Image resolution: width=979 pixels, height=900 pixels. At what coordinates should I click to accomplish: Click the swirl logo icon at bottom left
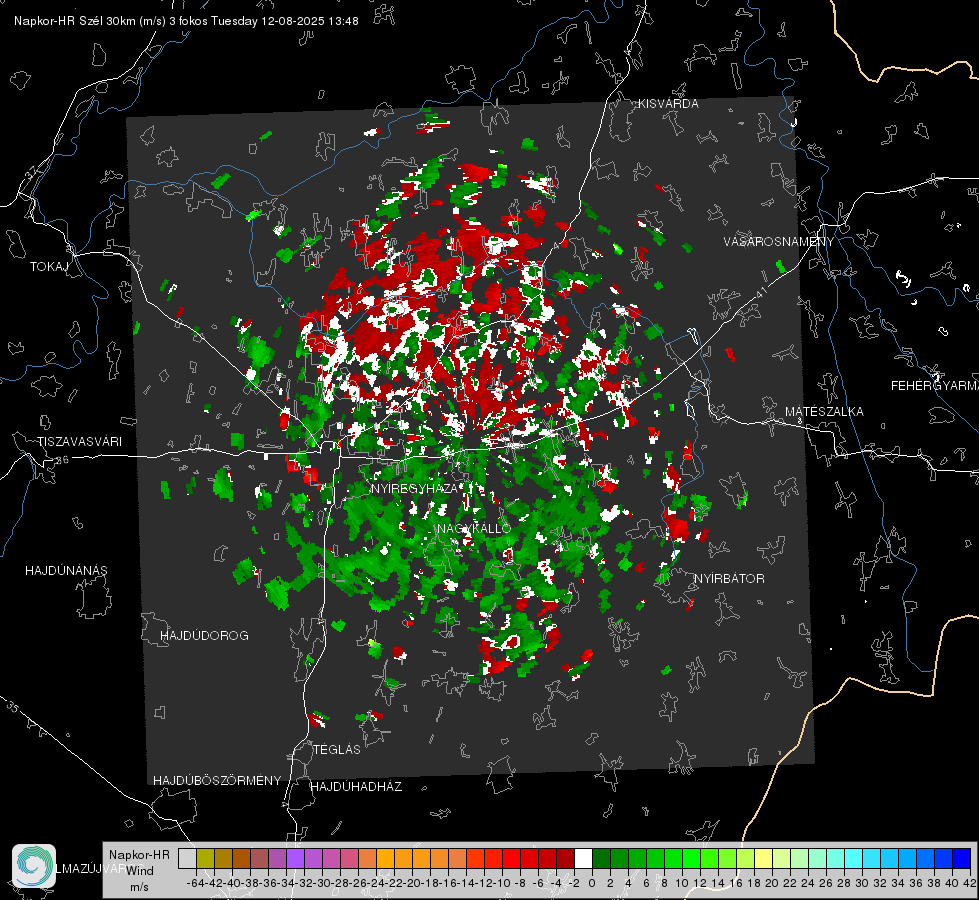click(x=34, y=866)
